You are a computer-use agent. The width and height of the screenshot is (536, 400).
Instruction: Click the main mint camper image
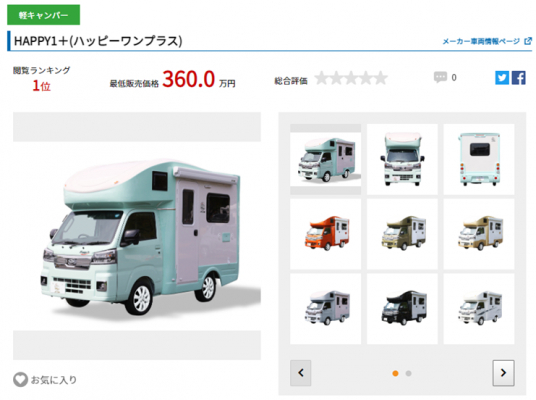click(x=137, y=236)
